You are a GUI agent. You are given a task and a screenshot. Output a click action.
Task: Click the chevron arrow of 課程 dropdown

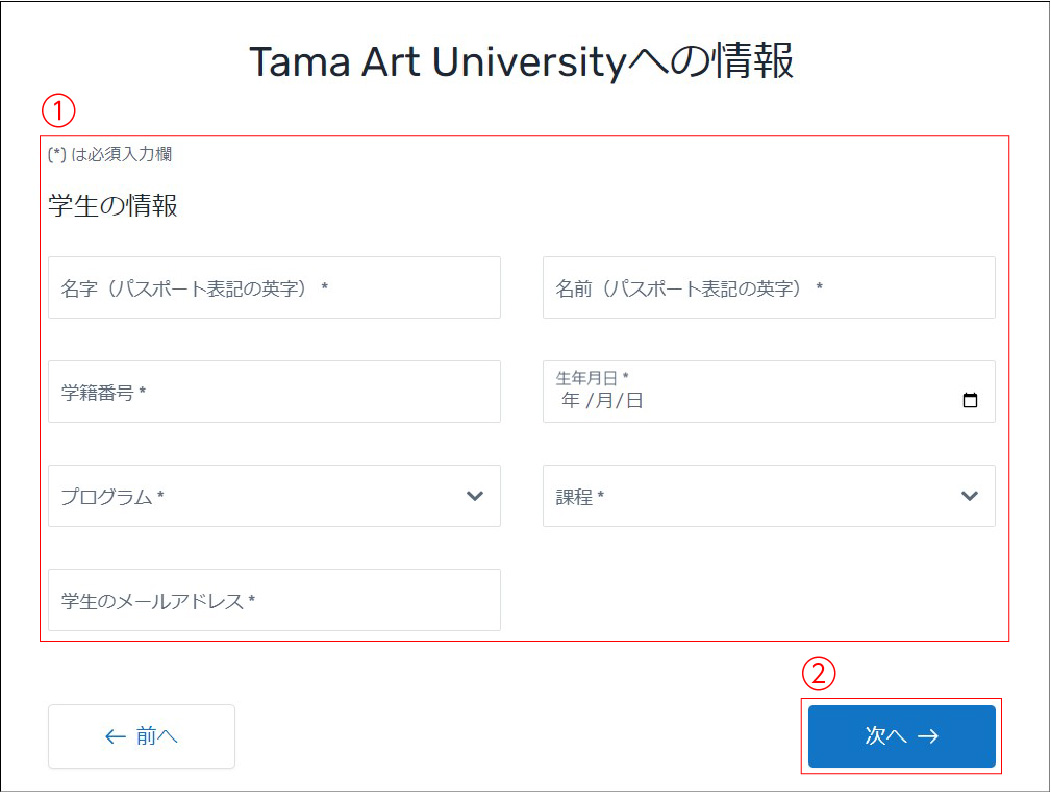(x=969, y=496)
